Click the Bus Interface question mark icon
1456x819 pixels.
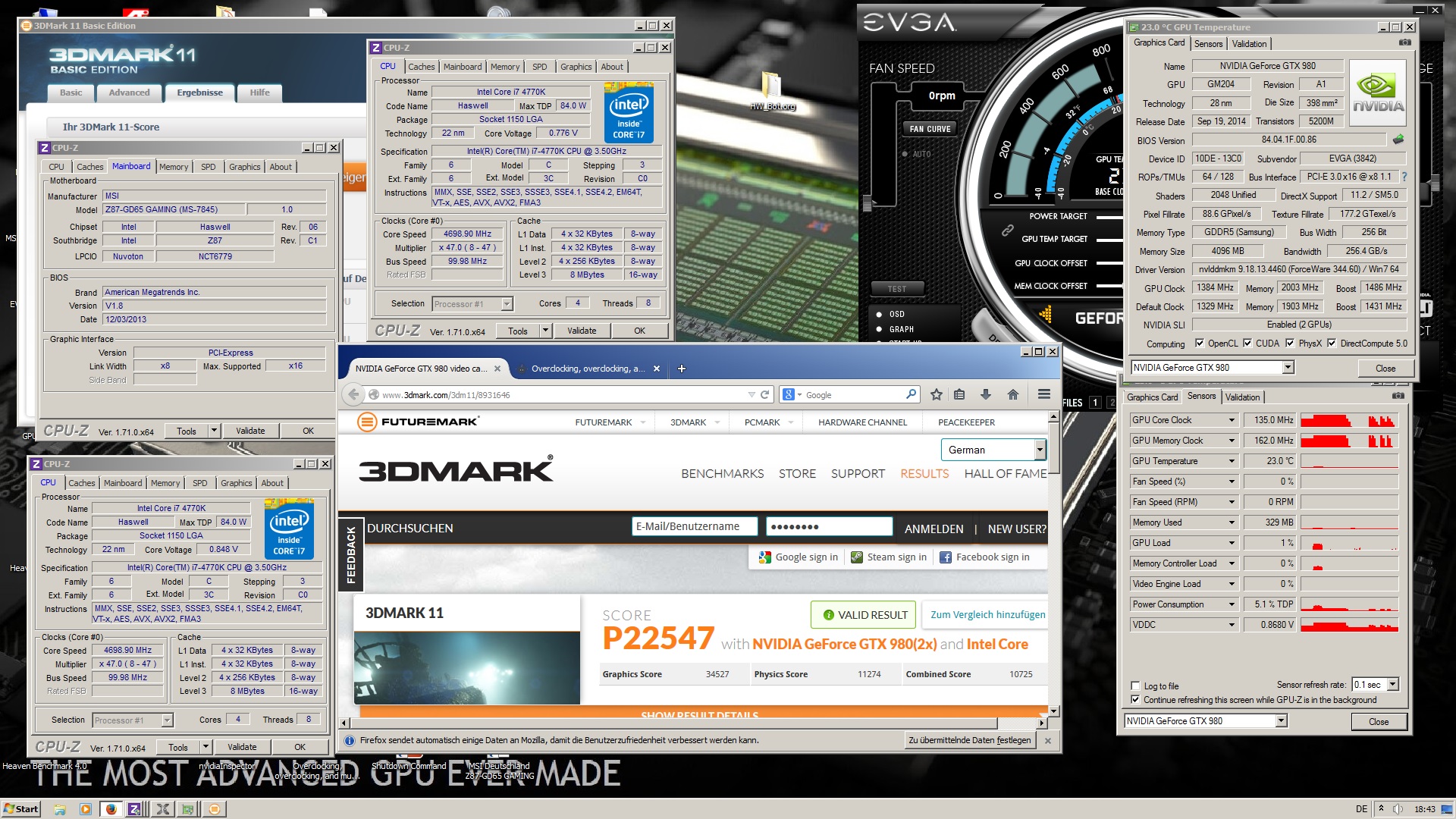pyautogui.click(x=1404, y=177)
